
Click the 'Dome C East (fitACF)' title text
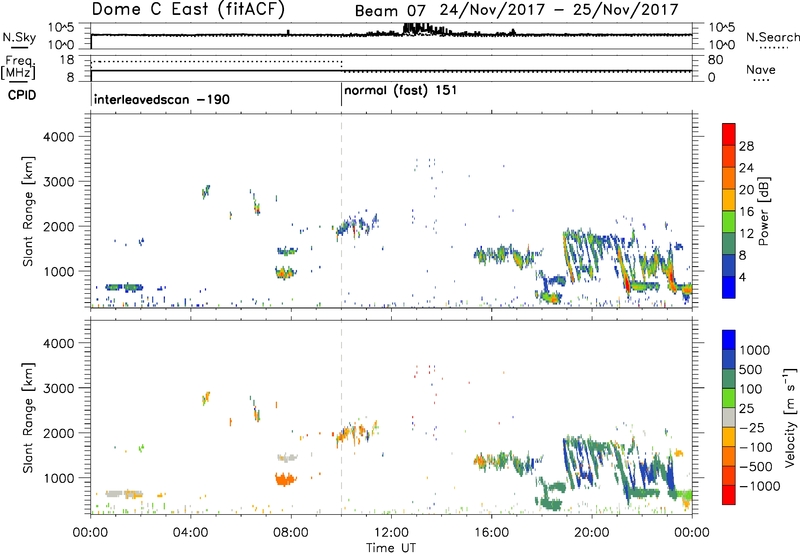click(x=188, y=10)
